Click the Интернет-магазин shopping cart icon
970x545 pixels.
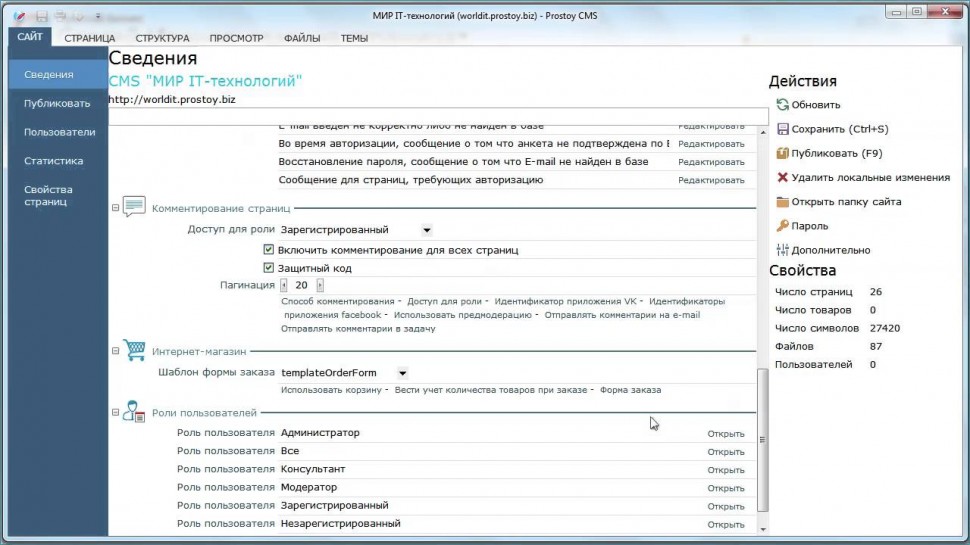[x=134, y=351]
